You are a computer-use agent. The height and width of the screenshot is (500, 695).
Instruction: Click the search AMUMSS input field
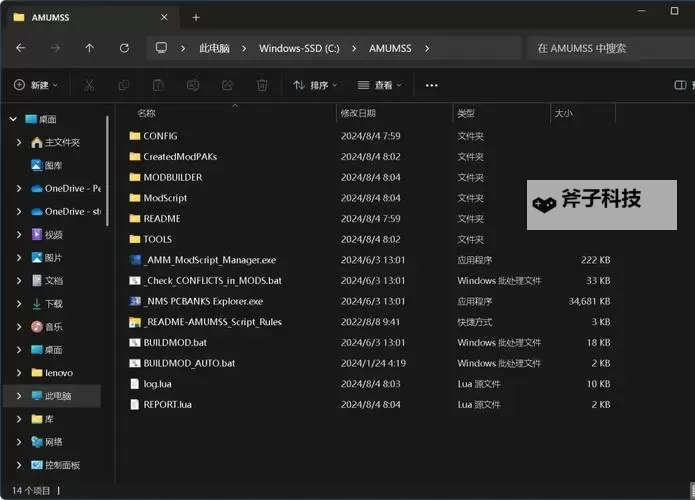612,48
